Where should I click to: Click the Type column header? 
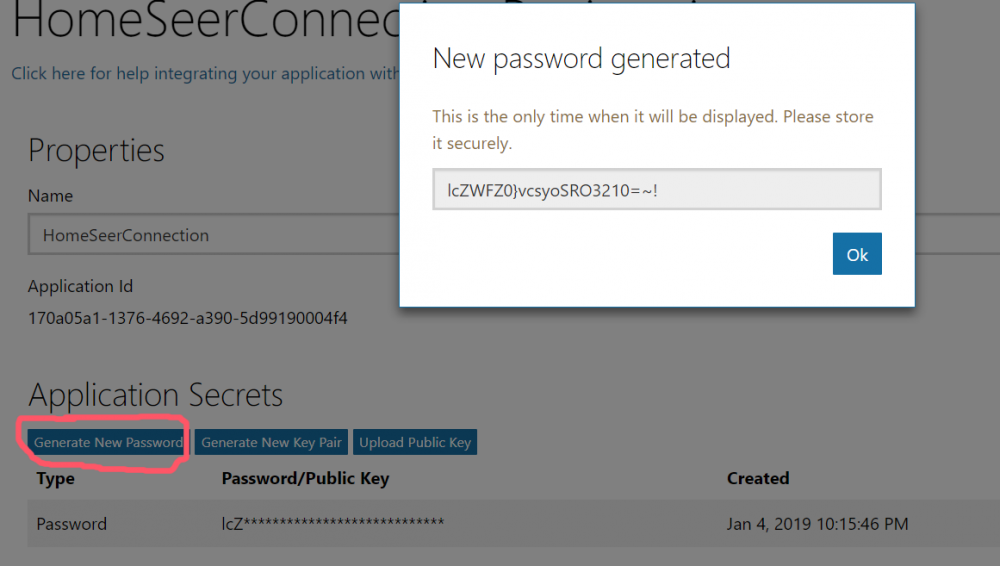coord(57,478)
